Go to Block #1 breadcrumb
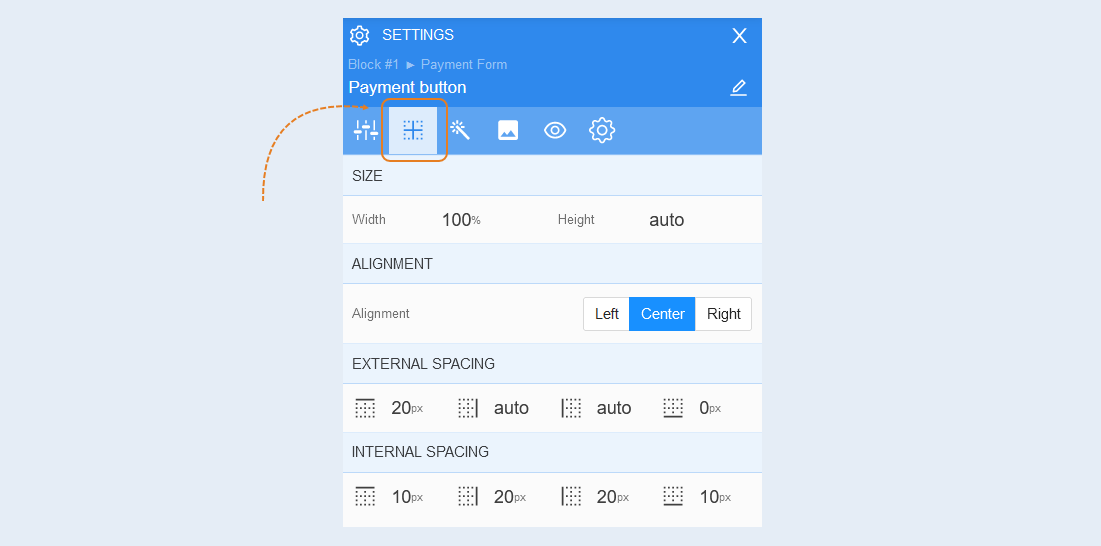 click(x=374, y=65)
